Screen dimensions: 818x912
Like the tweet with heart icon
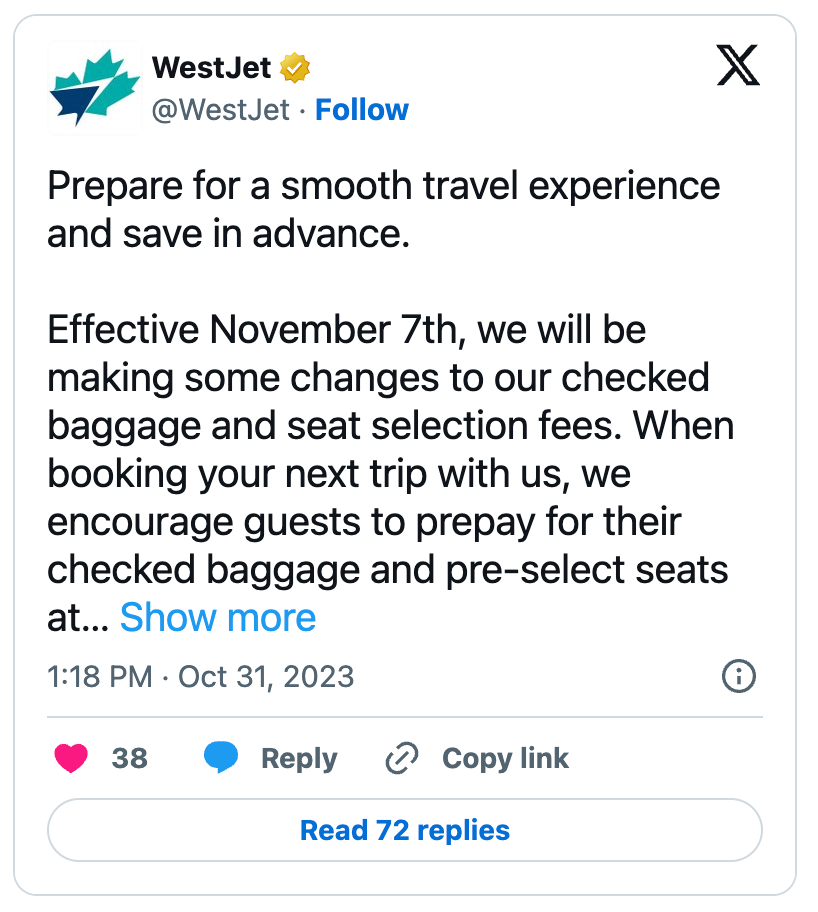point(71,758)
